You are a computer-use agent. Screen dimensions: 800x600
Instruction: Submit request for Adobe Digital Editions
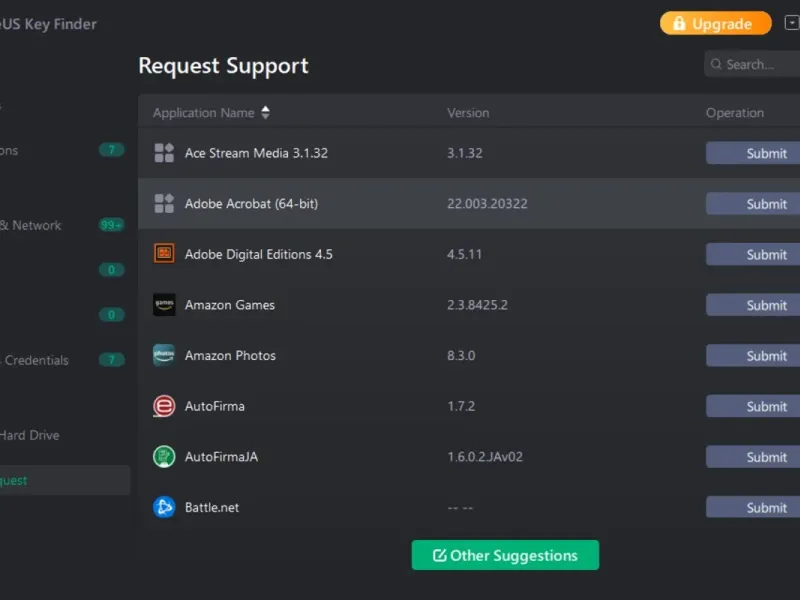pyautogui.click(x=754, y=254)
